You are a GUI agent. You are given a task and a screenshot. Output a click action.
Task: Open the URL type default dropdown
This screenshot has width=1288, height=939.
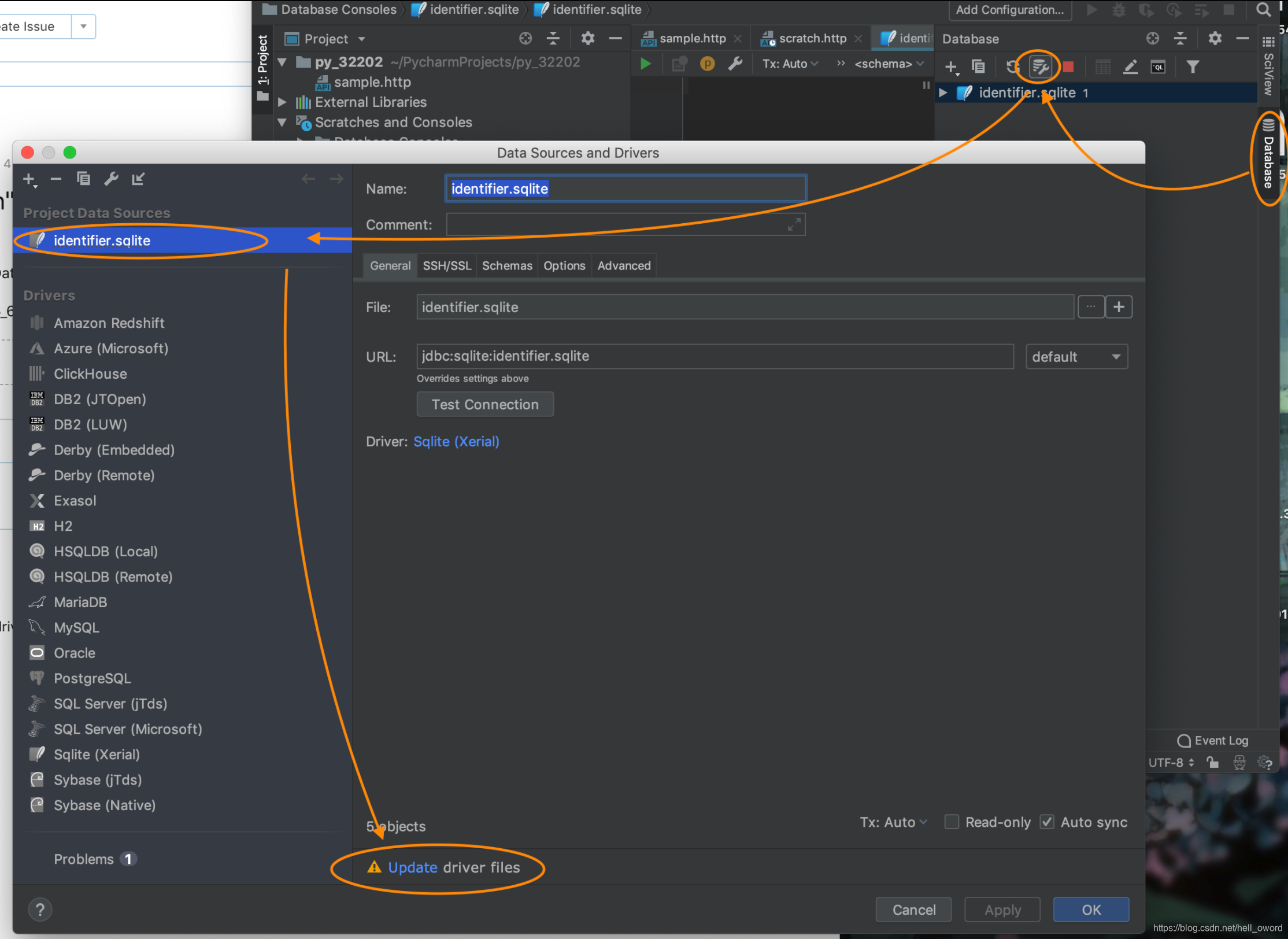tap(1076, 357)
